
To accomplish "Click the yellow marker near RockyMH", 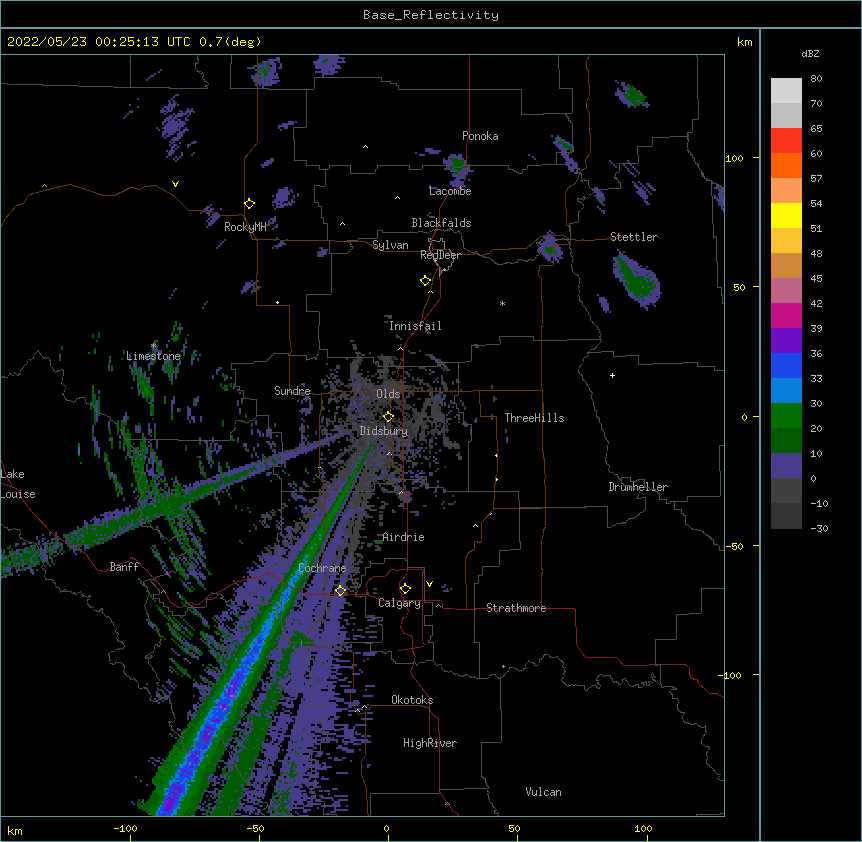I will (249, 204).
